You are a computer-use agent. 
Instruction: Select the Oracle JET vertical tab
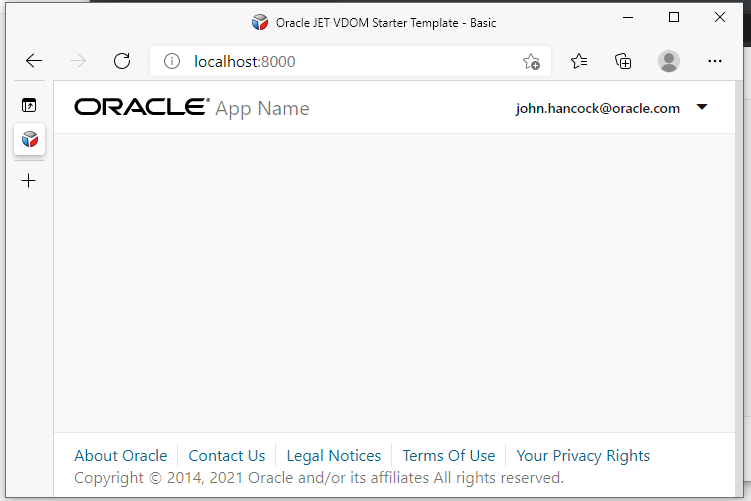[29, 139]
